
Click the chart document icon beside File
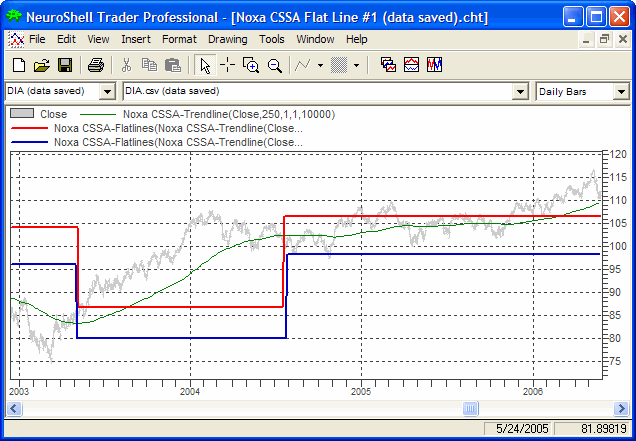coord(16,39)
